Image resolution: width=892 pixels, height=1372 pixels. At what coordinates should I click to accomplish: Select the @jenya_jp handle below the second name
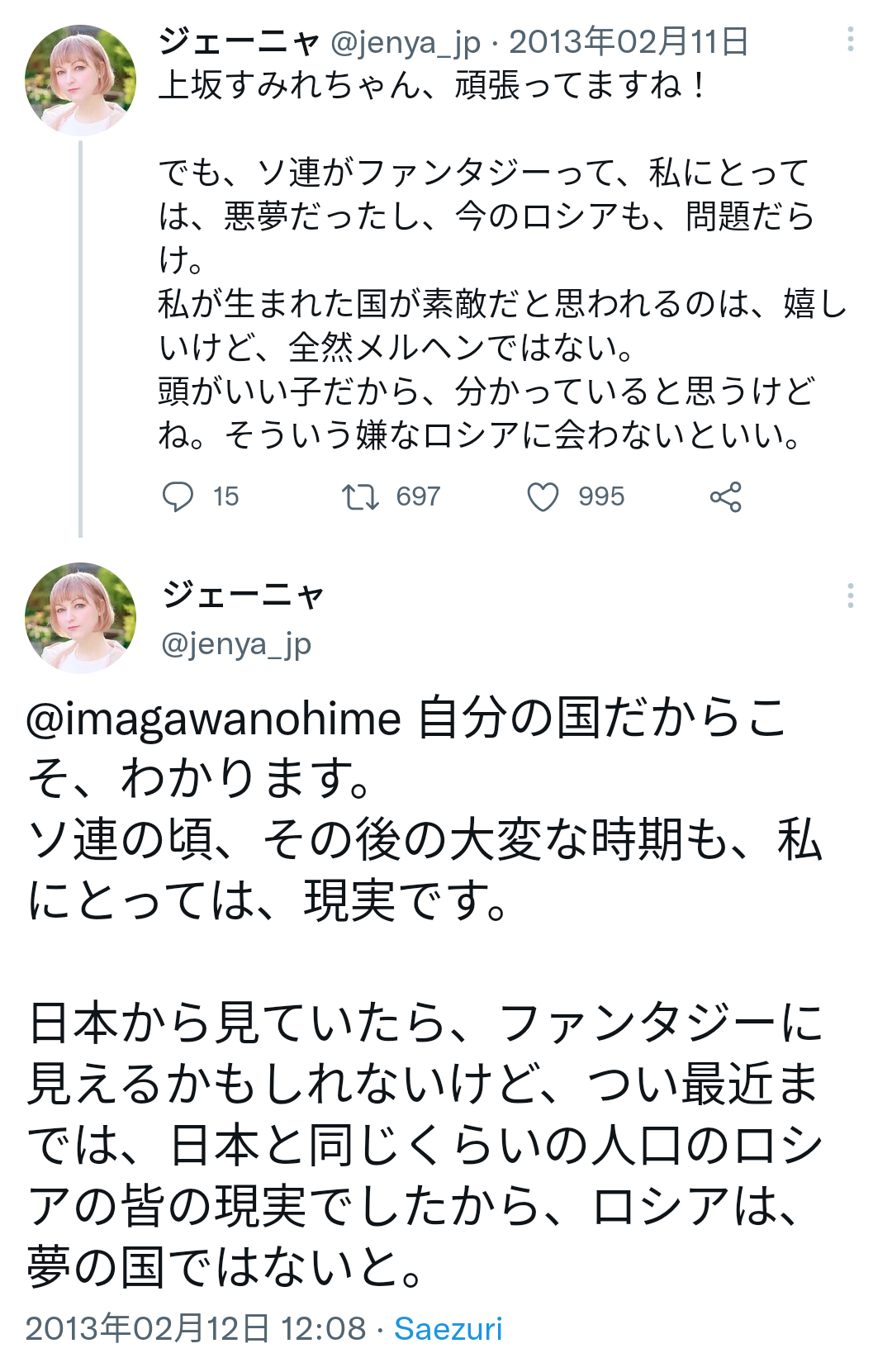[x=236, y=643]
